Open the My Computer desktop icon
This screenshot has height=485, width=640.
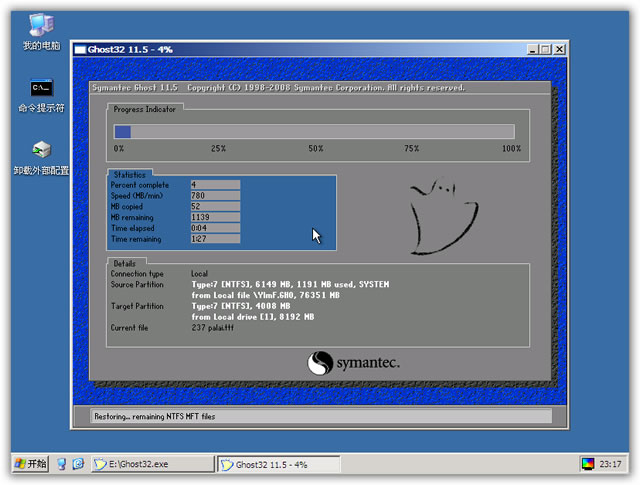point(41,31)
